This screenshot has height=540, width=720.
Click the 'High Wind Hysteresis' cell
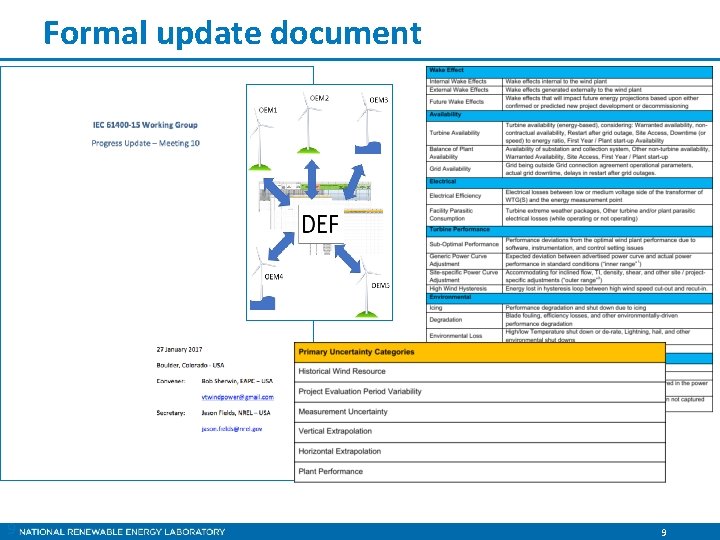tap(464, 289)
